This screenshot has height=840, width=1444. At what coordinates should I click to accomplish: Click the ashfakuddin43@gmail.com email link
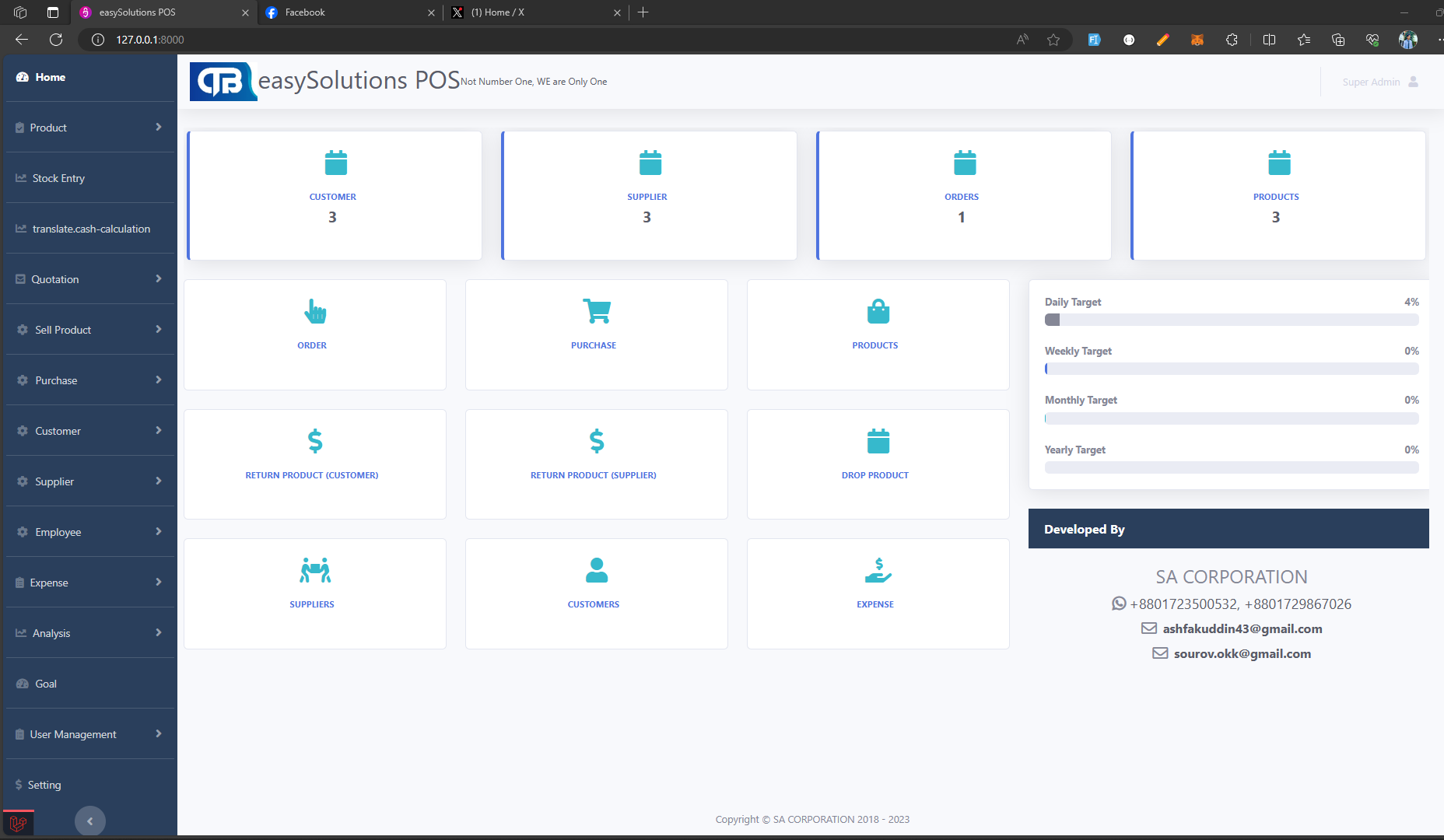click(x=1242, y=628)
